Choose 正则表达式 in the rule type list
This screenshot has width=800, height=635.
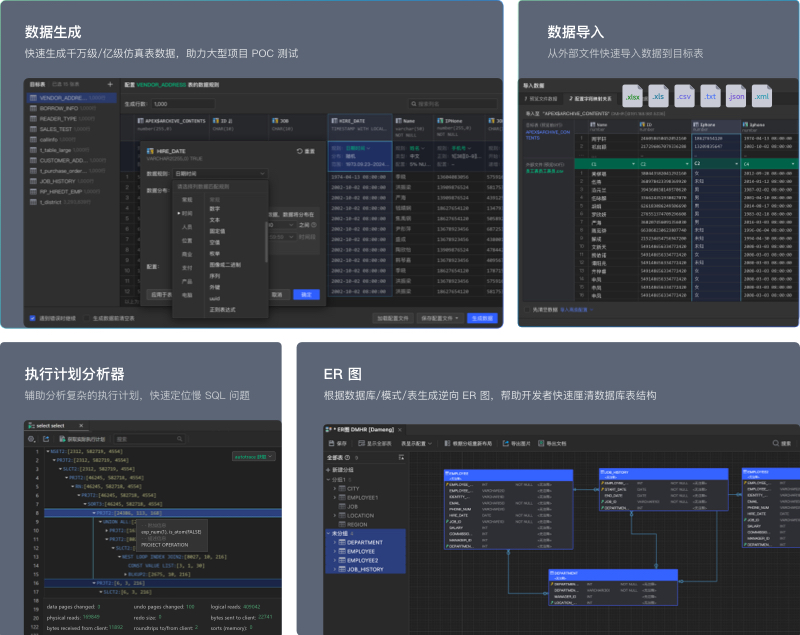tap(222, 310)
